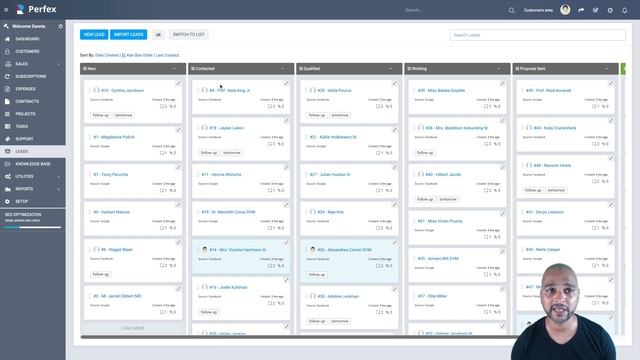Click the SEO Optimization progress bar

(x=33, y=227)
